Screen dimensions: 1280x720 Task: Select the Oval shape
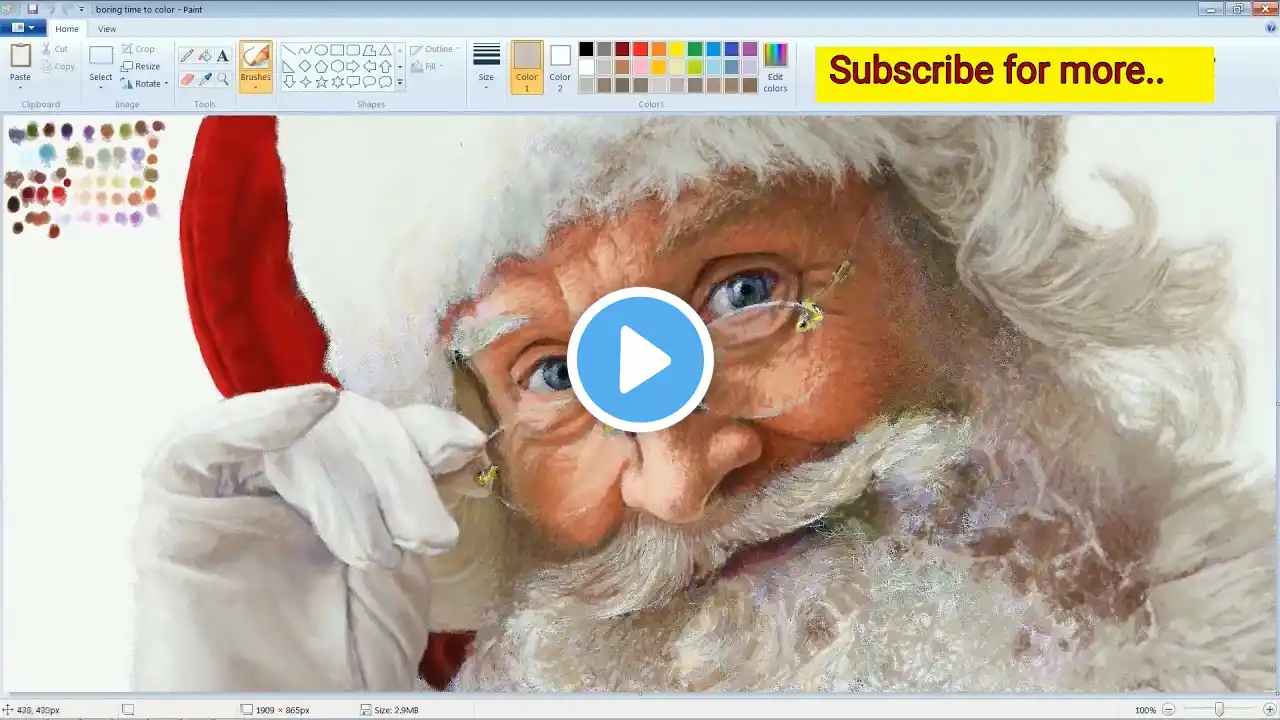tap(321, 50)
